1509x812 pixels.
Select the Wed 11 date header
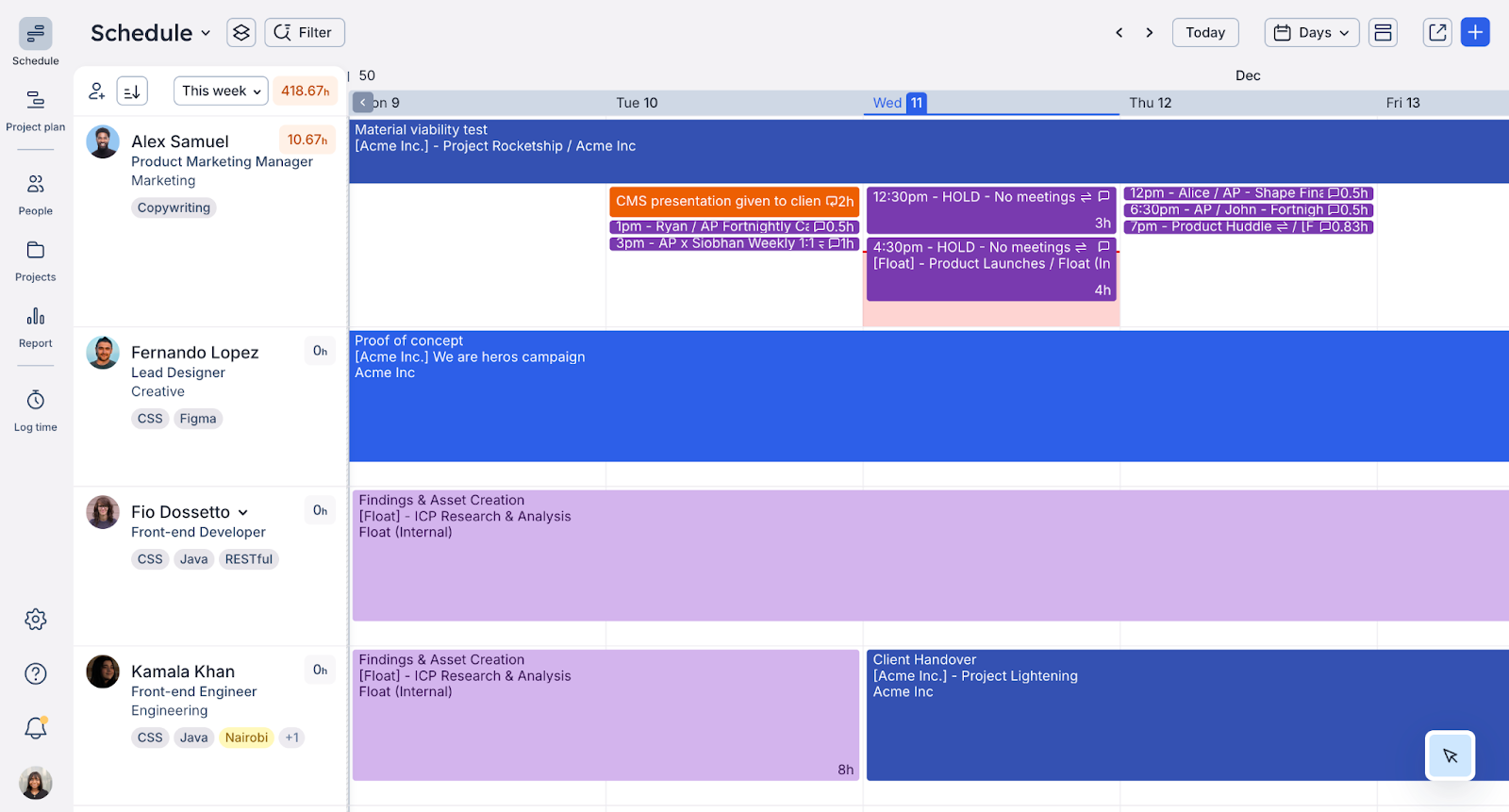coord(898,103)
